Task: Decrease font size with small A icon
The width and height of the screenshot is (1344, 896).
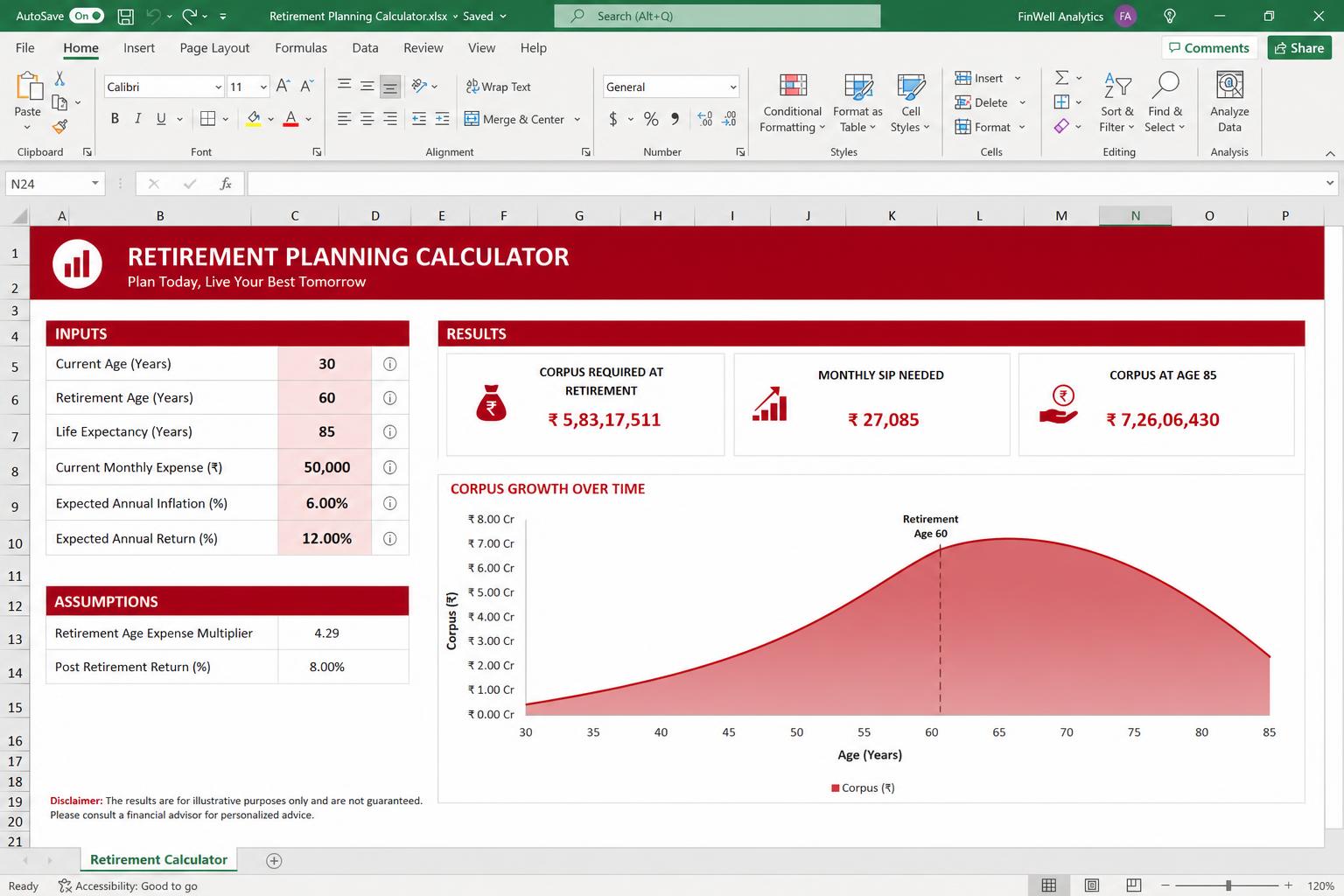Action: tap(306, 86)
